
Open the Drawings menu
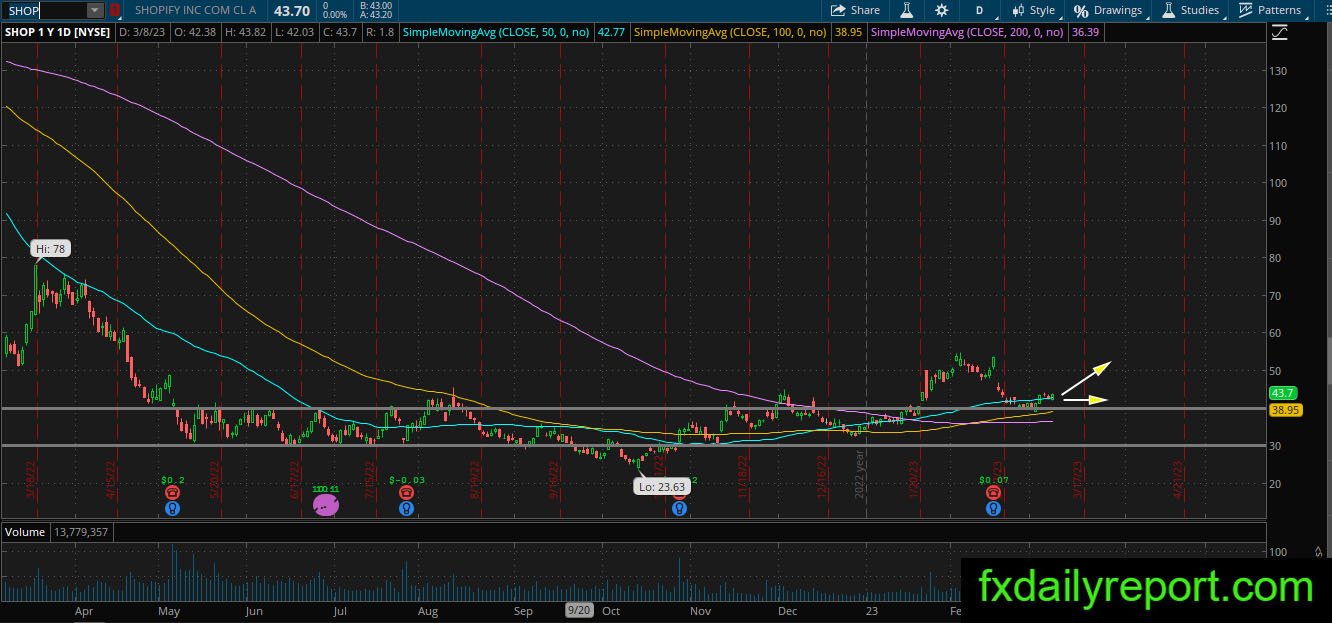(x=1108, y=10)
